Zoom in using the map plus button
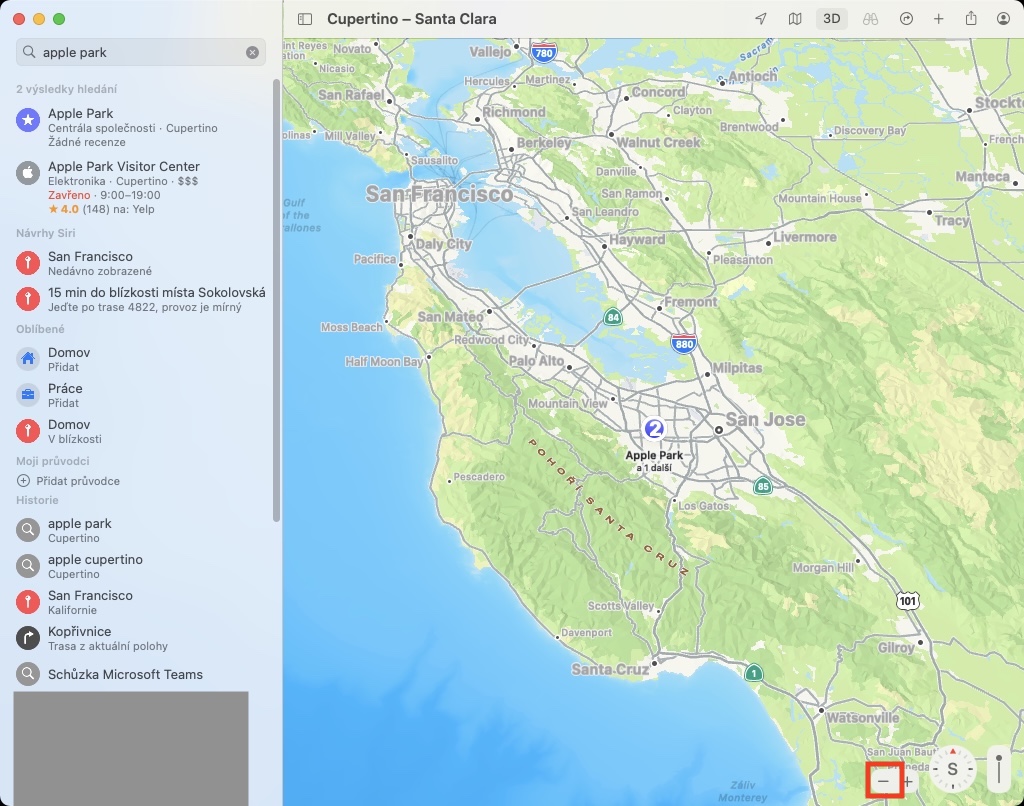Screen dimensions: 1024x806 [x=908, y=780]
